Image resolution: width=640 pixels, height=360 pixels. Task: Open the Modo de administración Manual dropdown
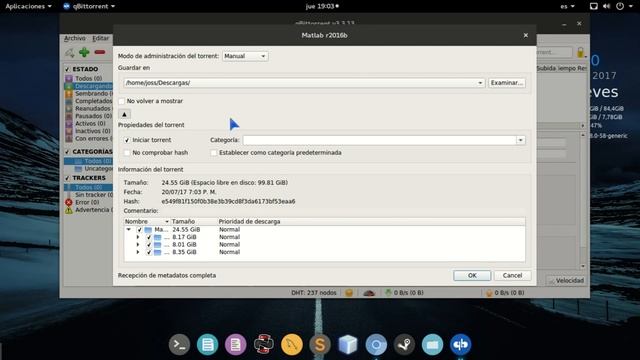pos(245,56)
